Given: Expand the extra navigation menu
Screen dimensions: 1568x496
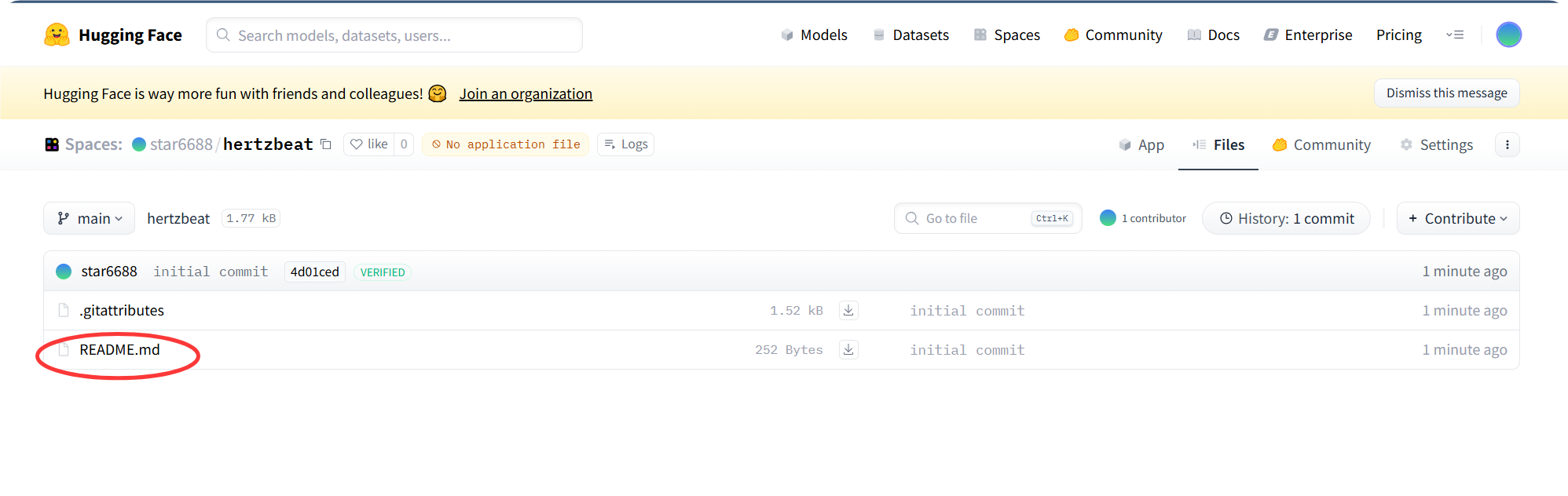Looking at the screenshot, I should [1455, 35].
